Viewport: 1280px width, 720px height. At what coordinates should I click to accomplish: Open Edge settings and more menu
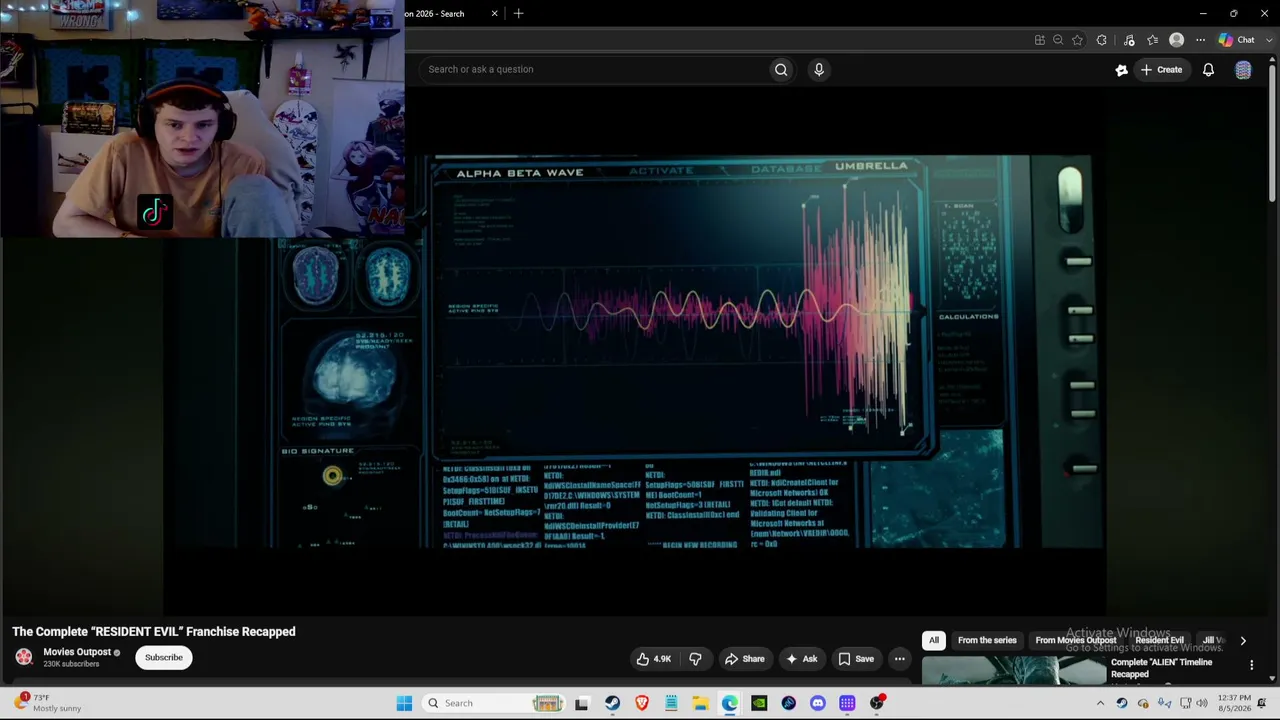[1200, 40]
